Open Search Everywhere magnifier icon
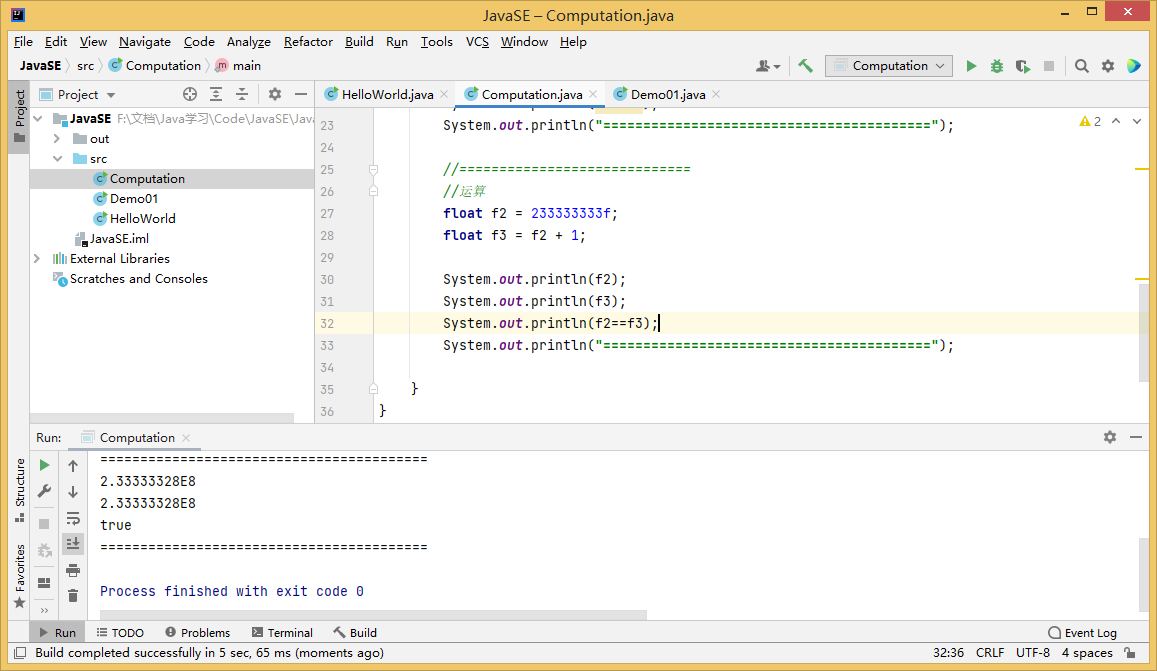 click(1082, 66)
